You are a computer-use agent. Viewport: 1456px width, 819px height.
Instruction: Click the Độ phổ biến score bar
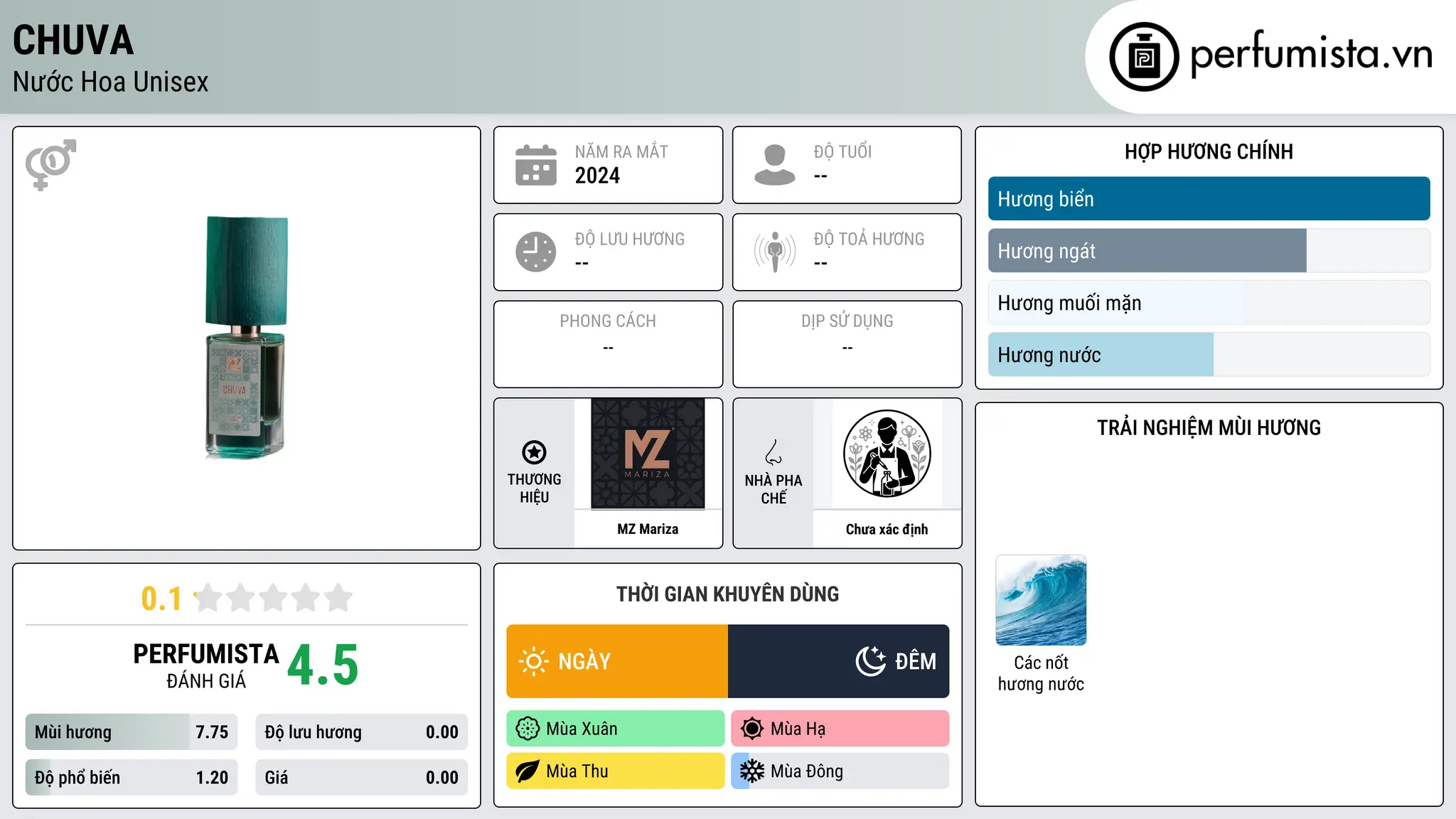[x=132, y=778]
